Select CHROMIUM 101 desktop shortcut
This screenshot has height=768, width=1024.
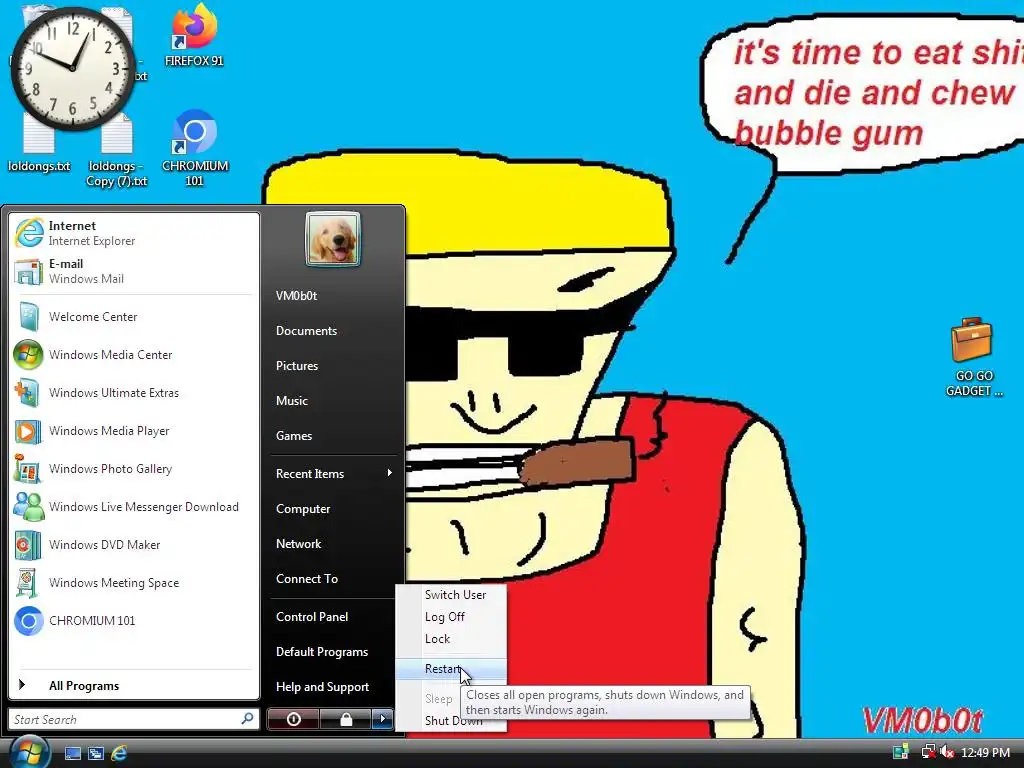tap(195, 149)
